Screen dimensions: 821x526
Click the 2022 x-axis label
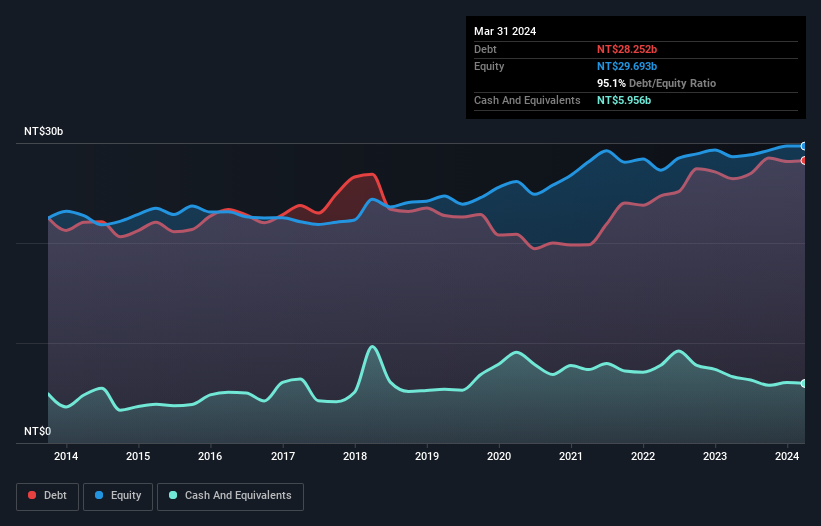pos(643,456)
